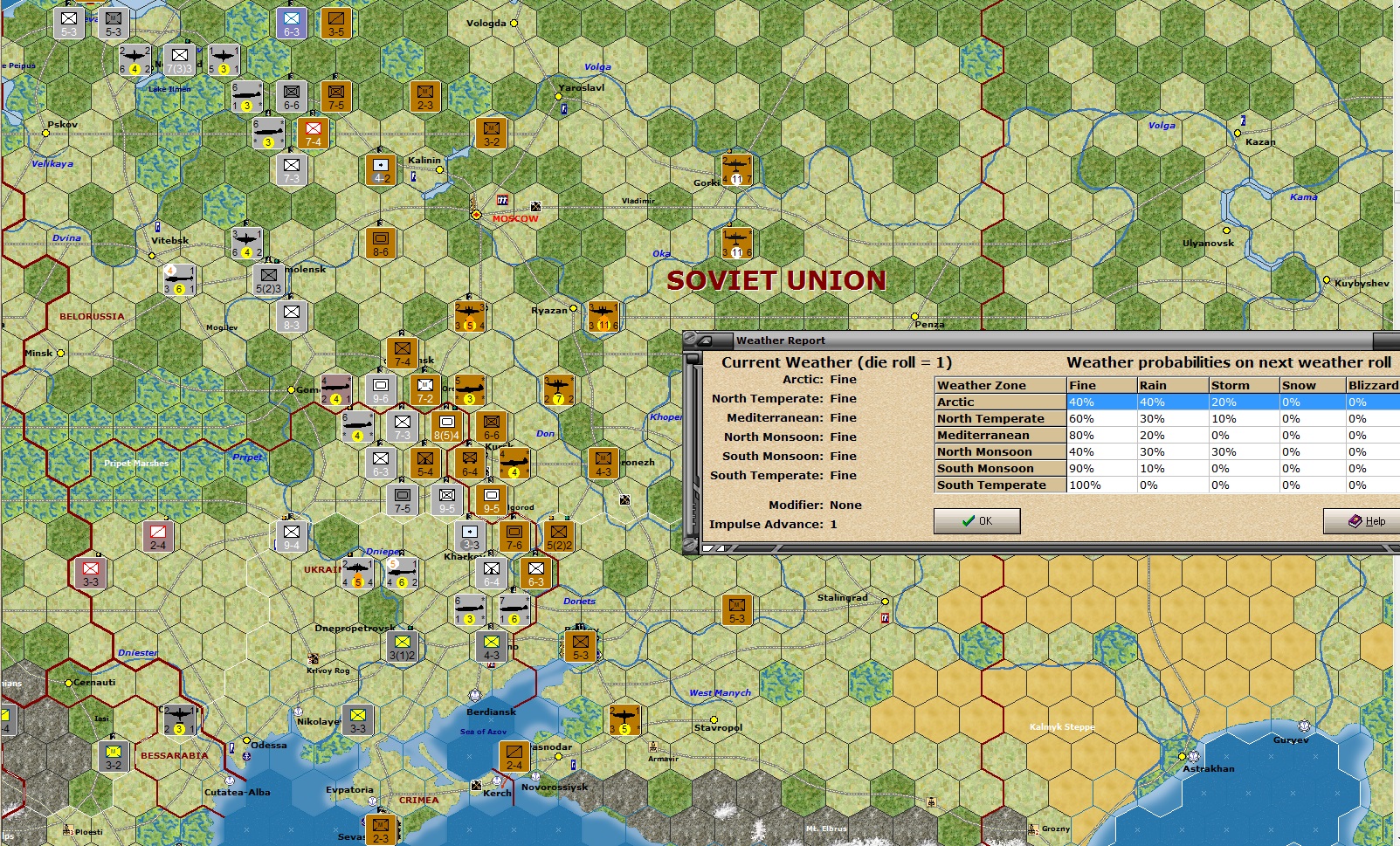Select the Mediterranean row in probabilities table
1400x846 pixels.
pyautogui.click(x=1167, y=436)
